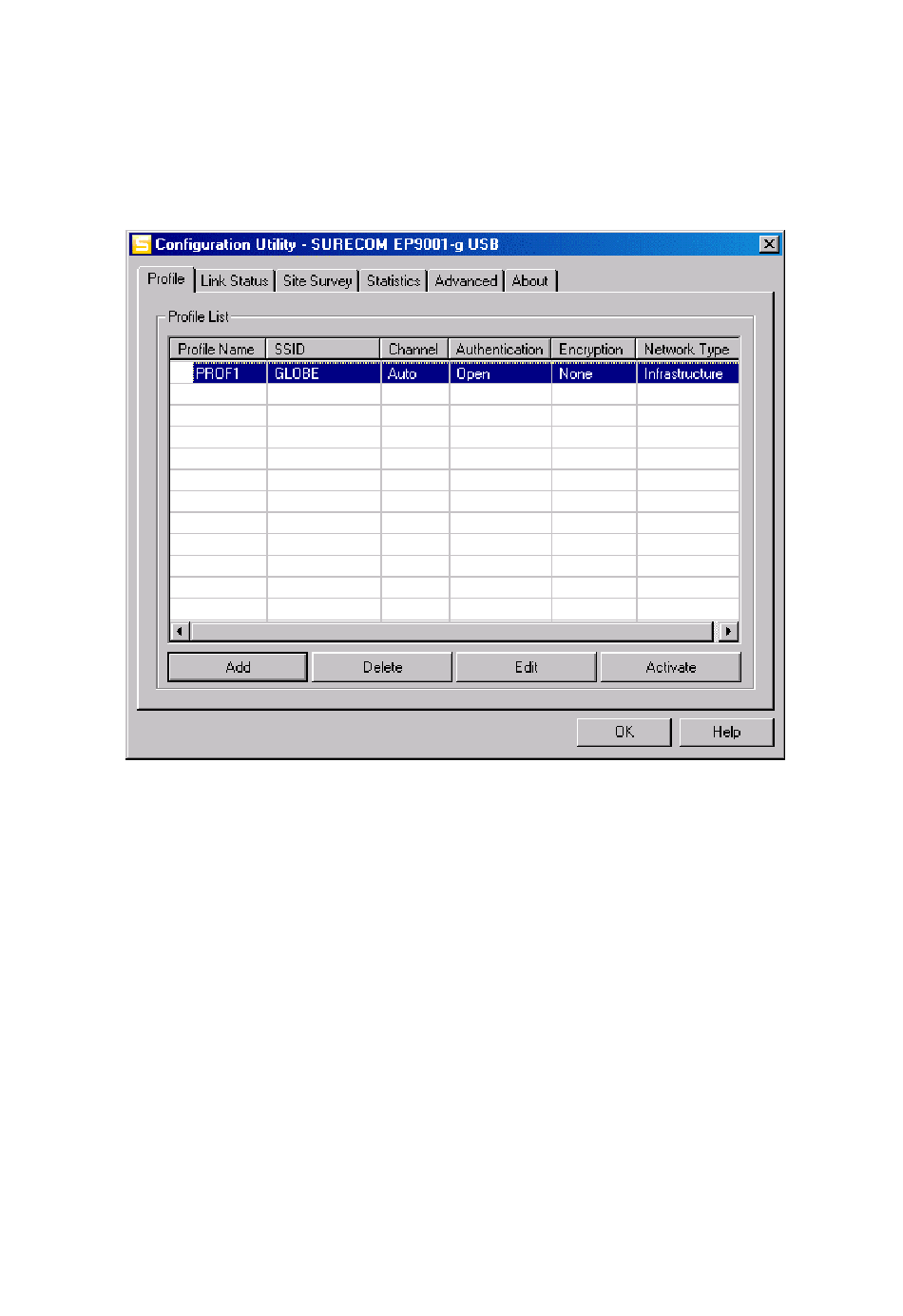
Task: Click the Encryption column header
Action: 593,349
